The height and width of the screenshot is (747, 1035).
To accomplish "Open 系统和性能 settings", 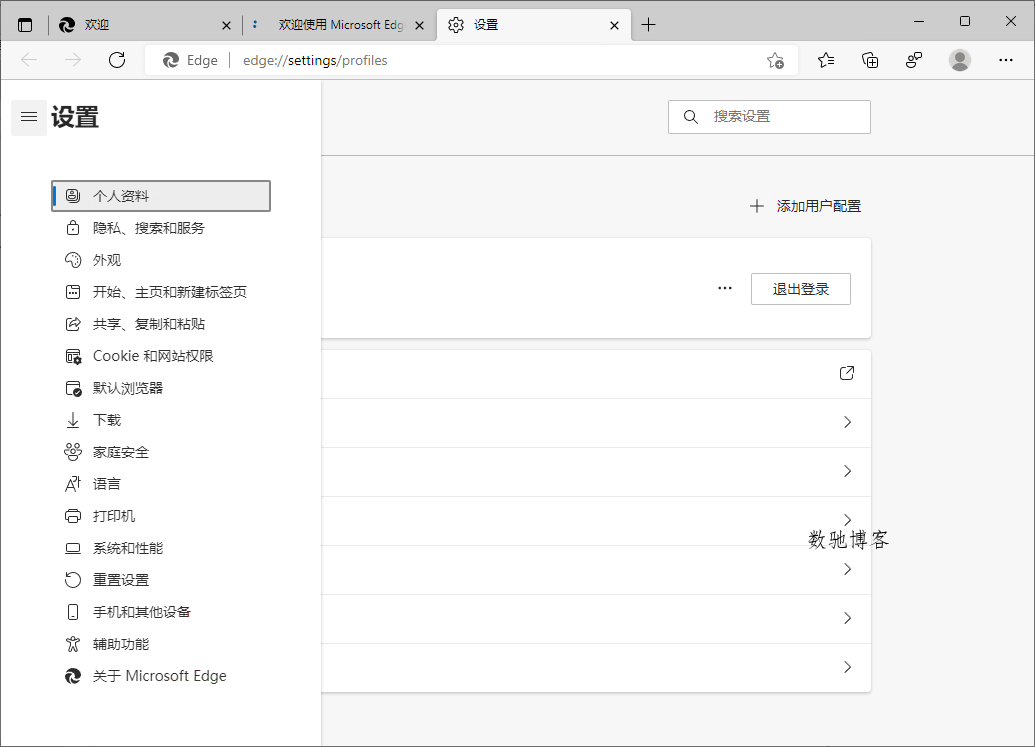I will click(161, 548).
